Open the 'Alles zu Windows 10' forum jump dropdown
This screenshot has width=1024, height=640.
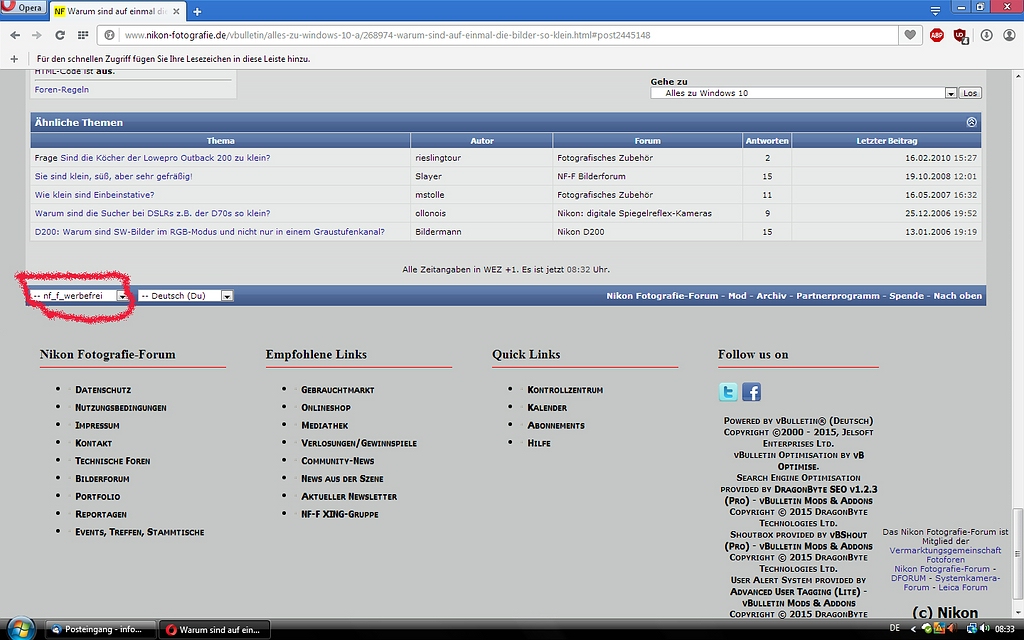(x=803, y=93)
